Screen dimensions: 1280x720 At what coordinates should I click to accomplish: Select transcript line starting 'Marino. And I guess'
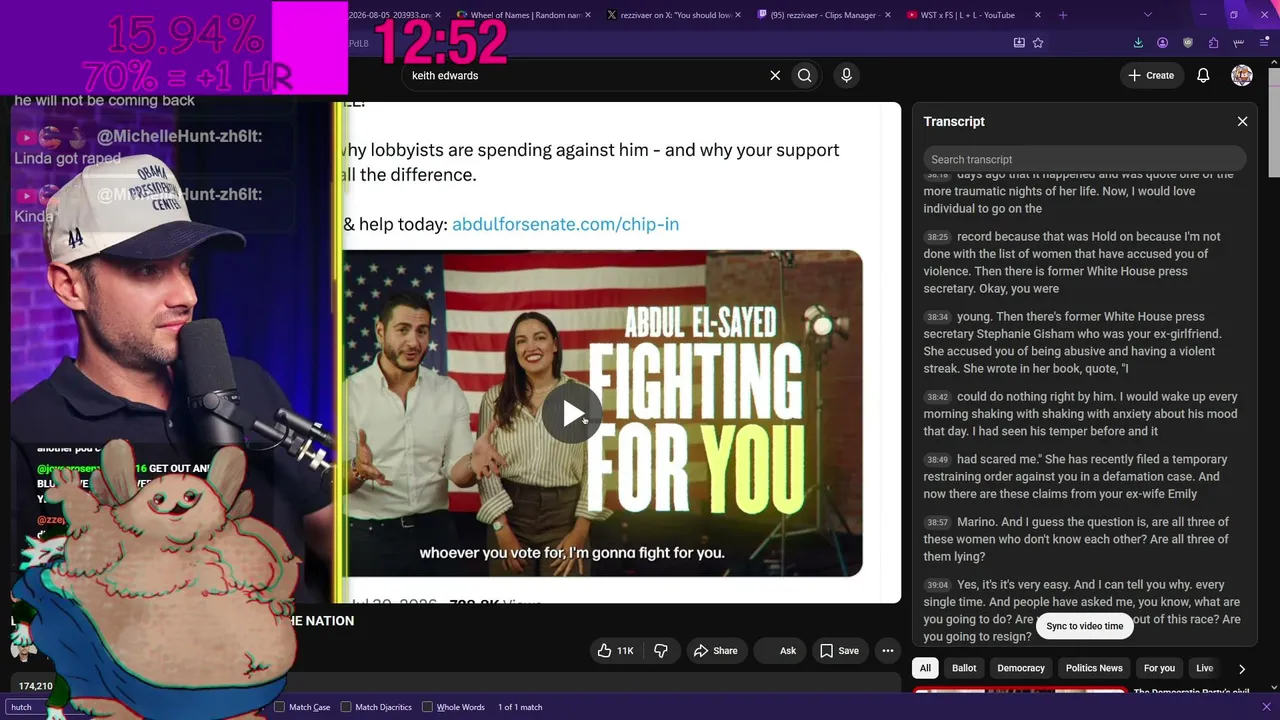1081,539
